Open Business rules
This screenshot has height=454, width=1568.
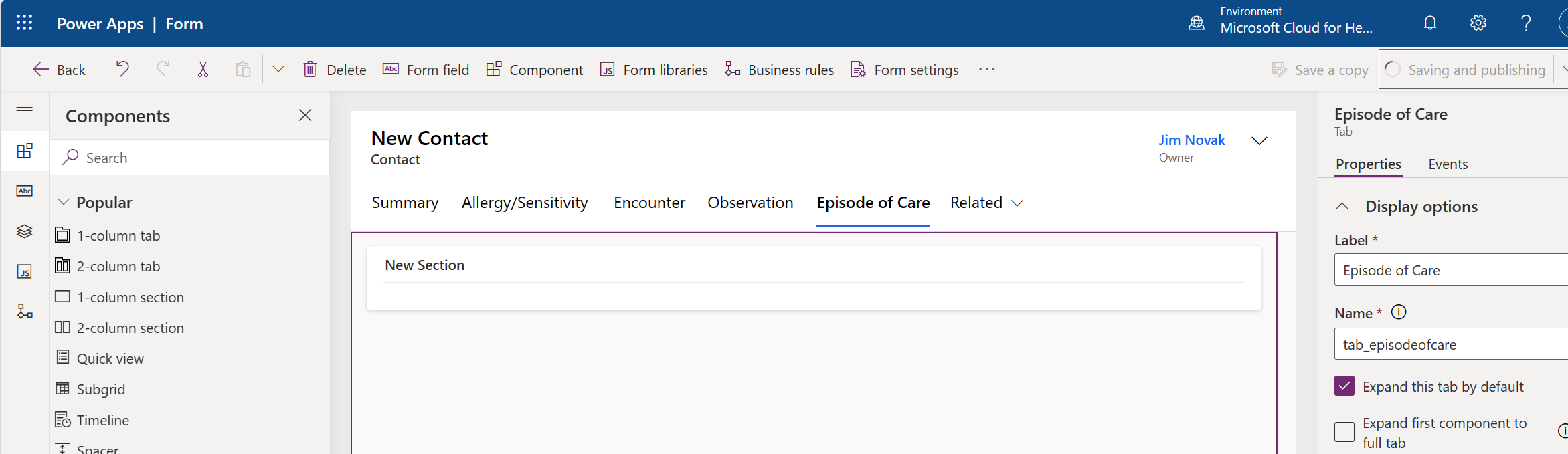click(x=779, y=70)
